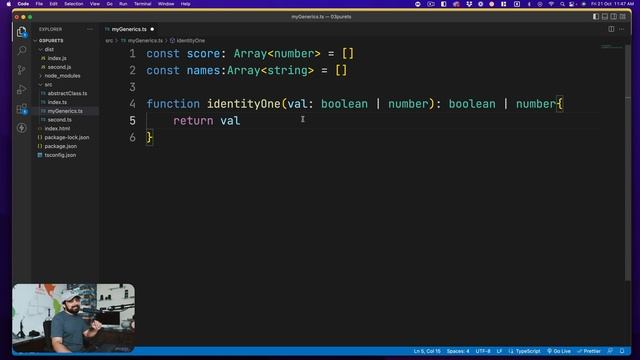Click the code minimap preview
Viewport: 640px width, 360px height.
[611, 47]
